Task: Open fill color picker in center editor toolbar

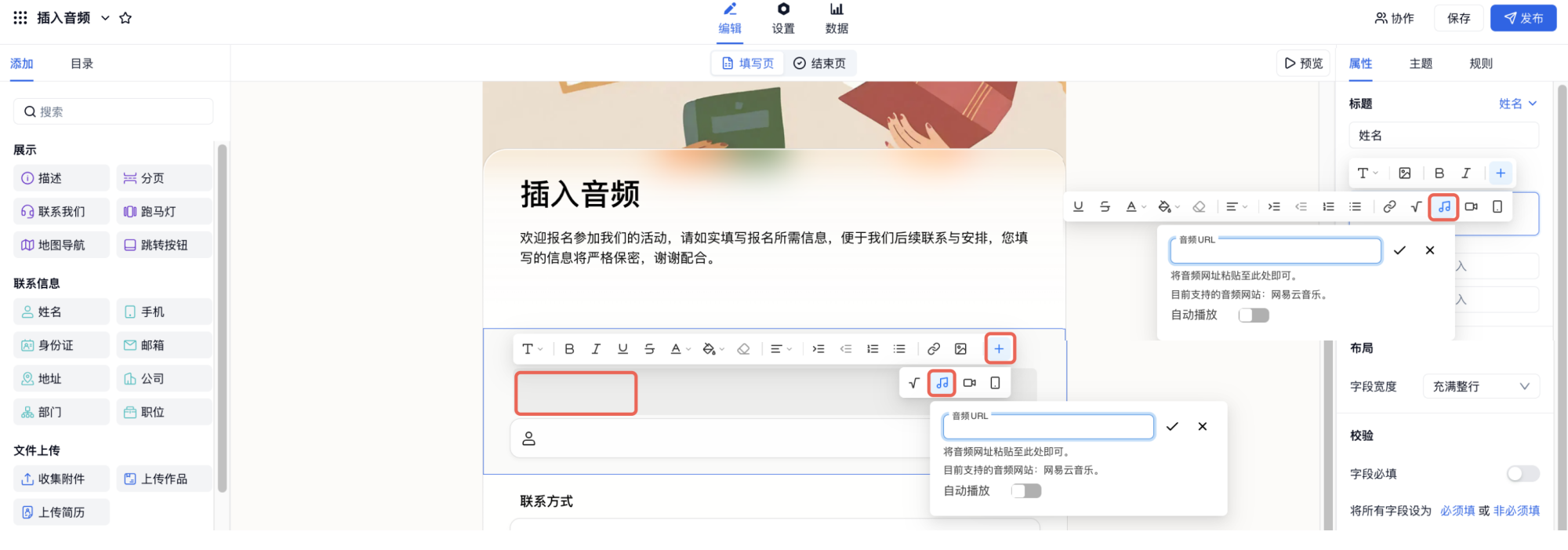Action: (713, 349)
